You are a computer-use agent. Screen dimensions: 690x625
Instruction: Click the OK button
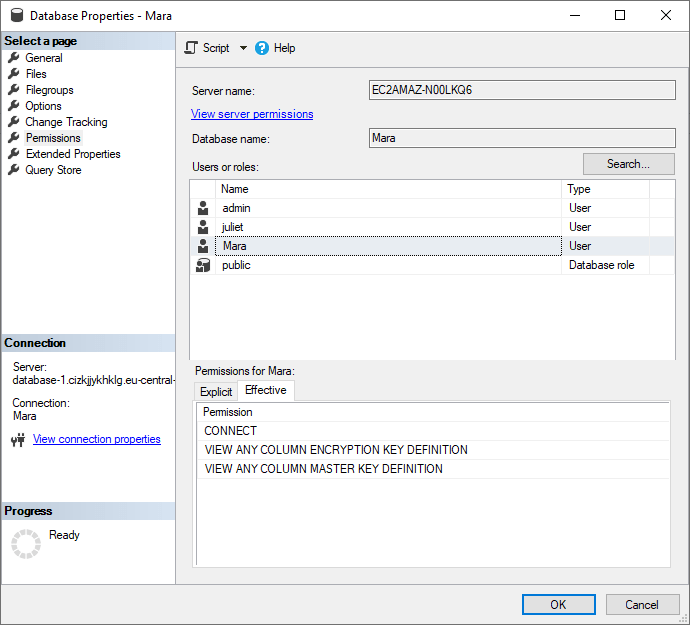558,604
